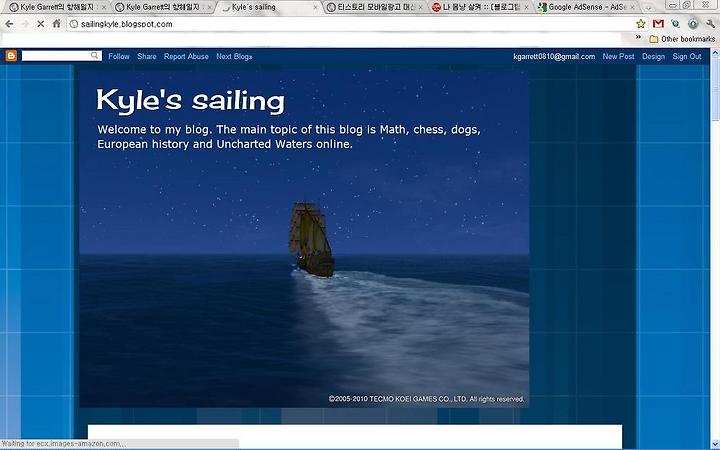Click the Kyle's sailing blog title
The height and width of the screenshot is (450, 720).
[191, 100]
